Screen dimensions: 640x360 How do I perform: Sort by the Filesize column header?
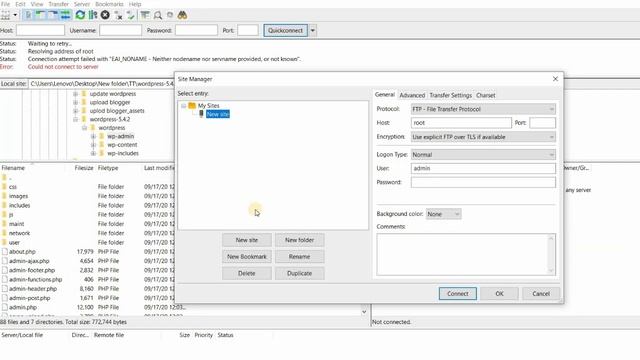[x=84, y=168]
